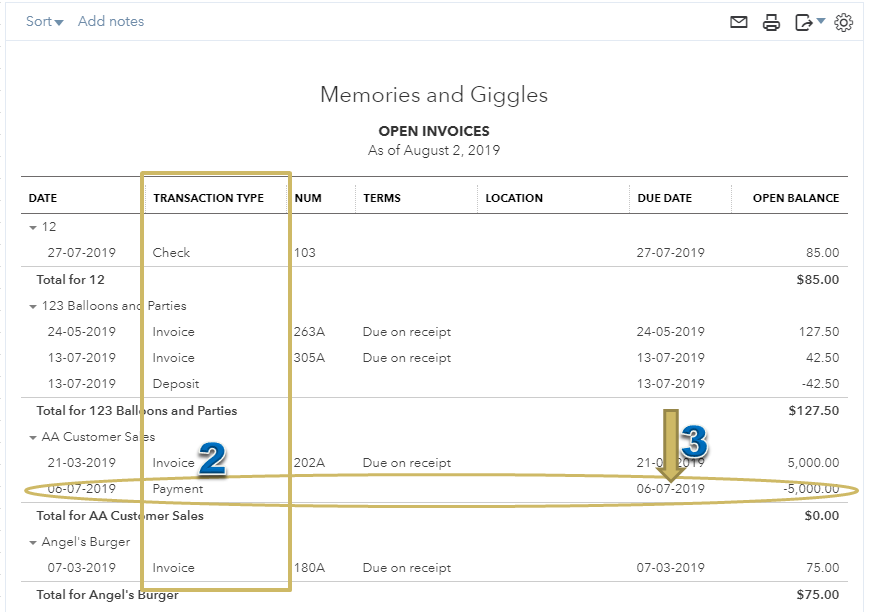The image size is (873, 612).
Task: Export the report
Action: click(x=801, y=21)
